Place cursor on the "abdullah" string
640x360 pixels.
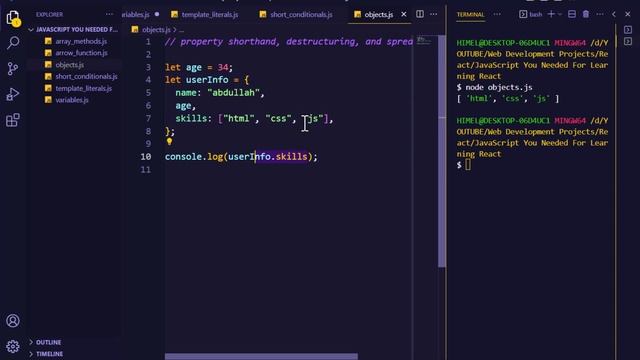tap(233, 93)
